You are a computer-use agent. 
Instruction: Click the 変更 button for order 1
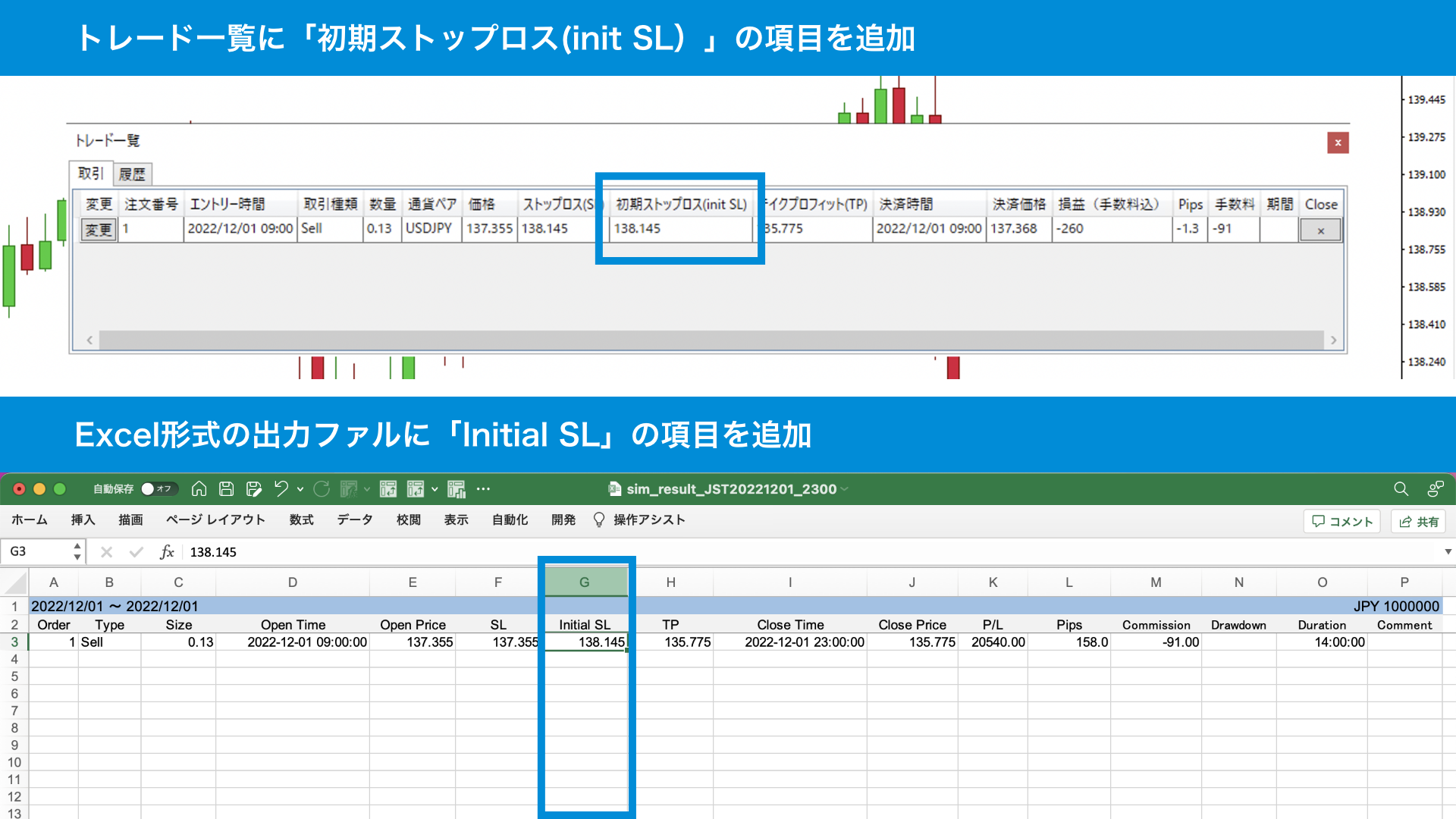click(x=99, y=229)
